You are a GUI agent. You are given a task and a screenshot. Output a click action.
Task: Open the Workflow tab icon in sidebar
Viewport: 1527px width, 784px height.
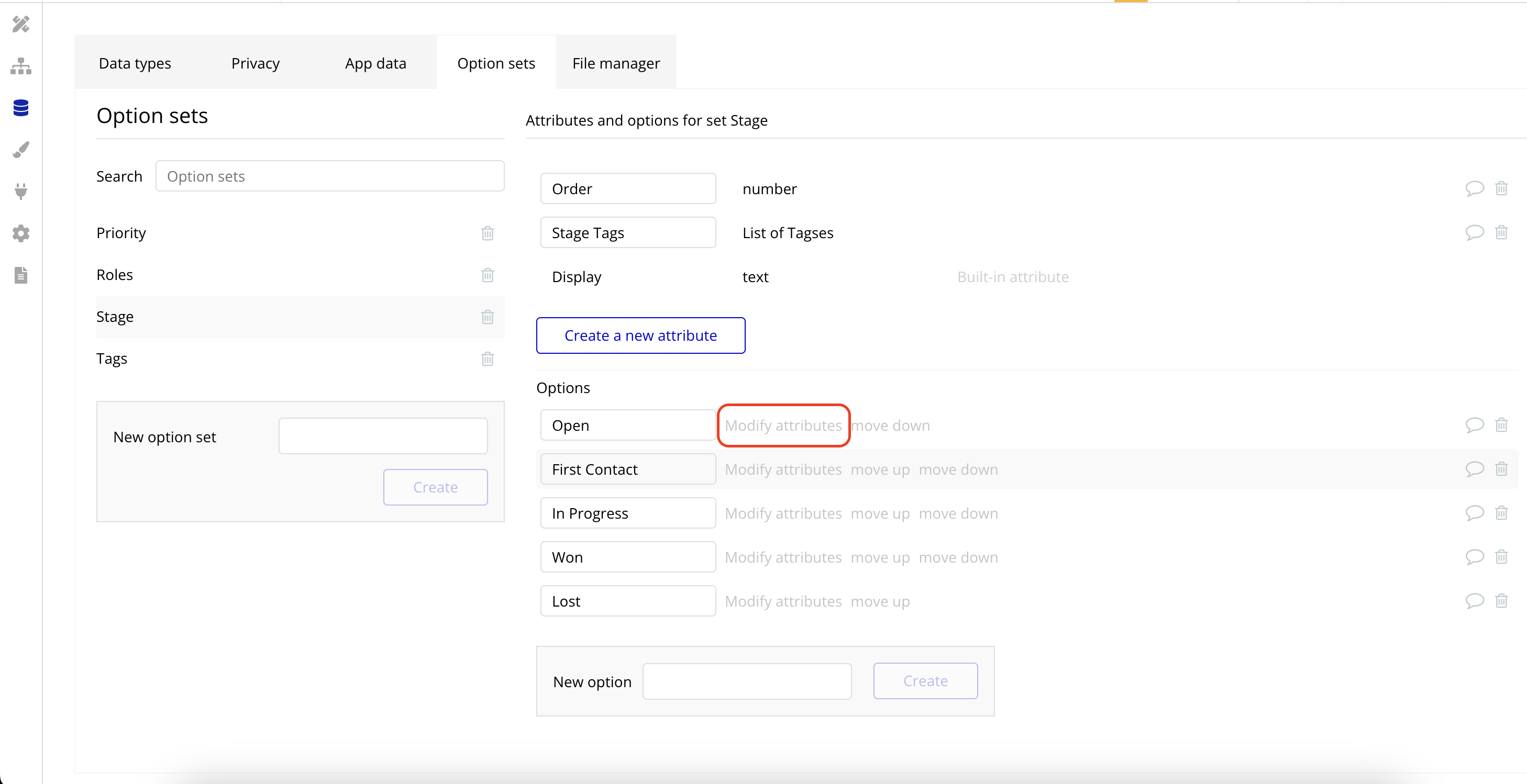coord(21,66)
